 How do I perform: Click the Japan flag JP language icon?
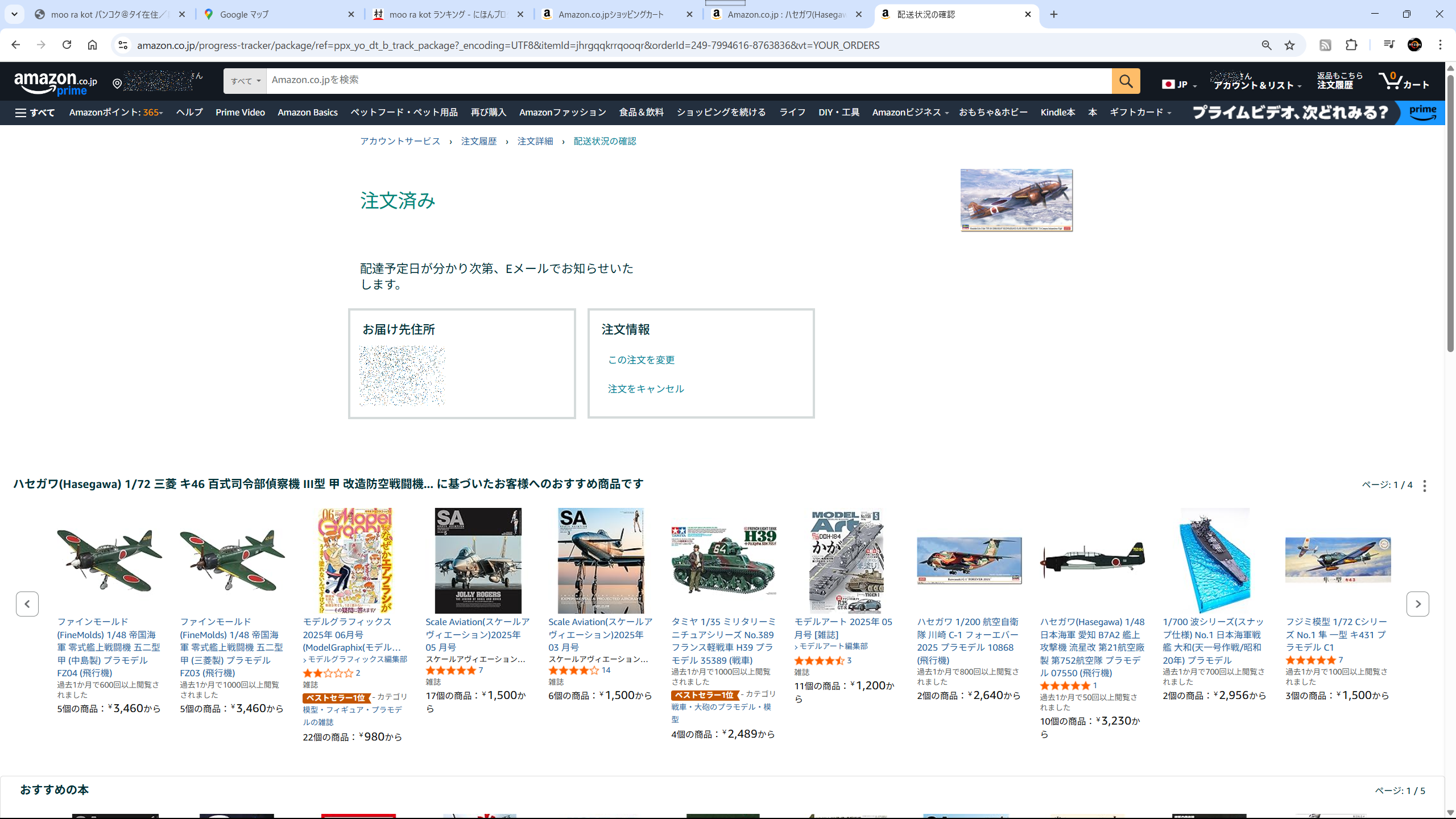tap(1180, 84)
